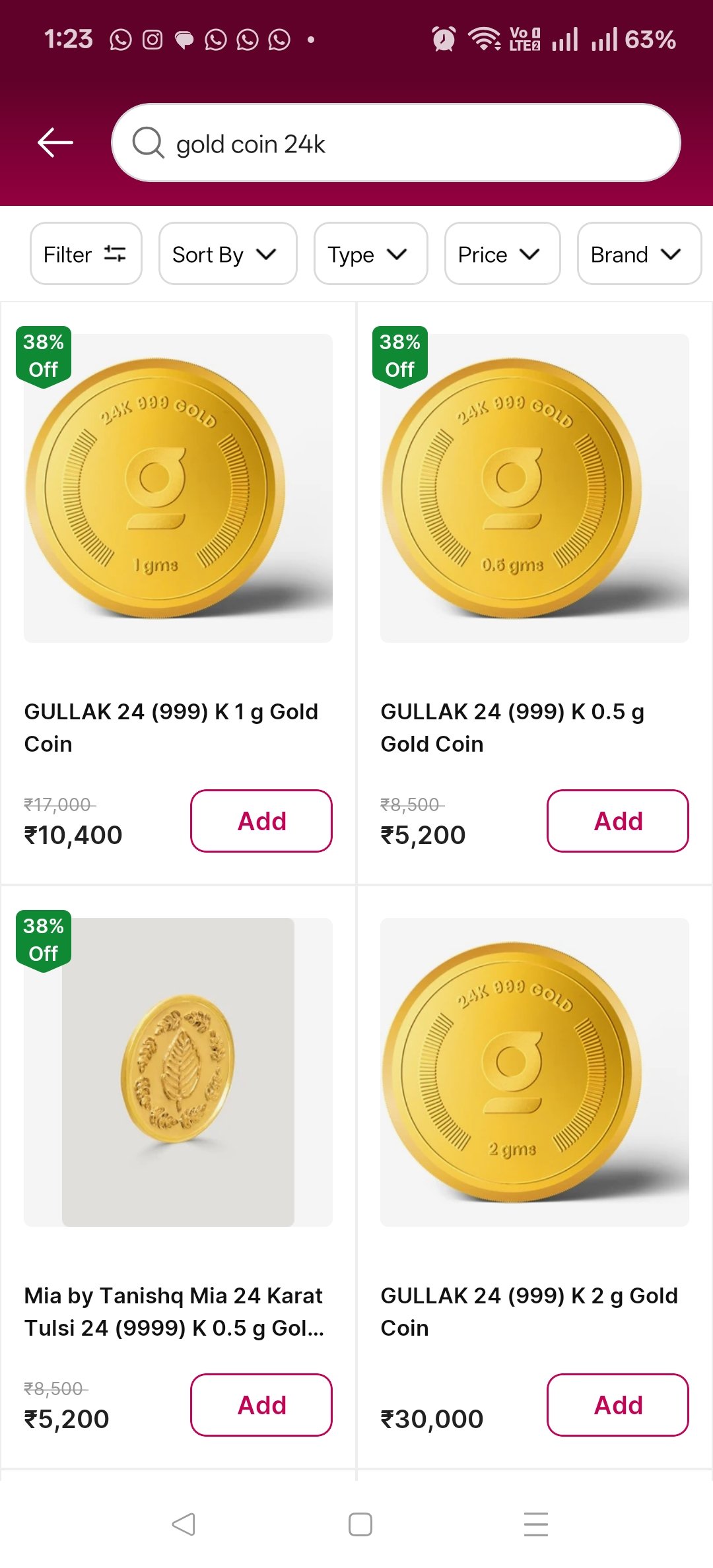The width and height of the screenshot is (713, 1568).
Task: Open GULLAK 24 (999) K 2 g title
Action: coord(529,1312)
